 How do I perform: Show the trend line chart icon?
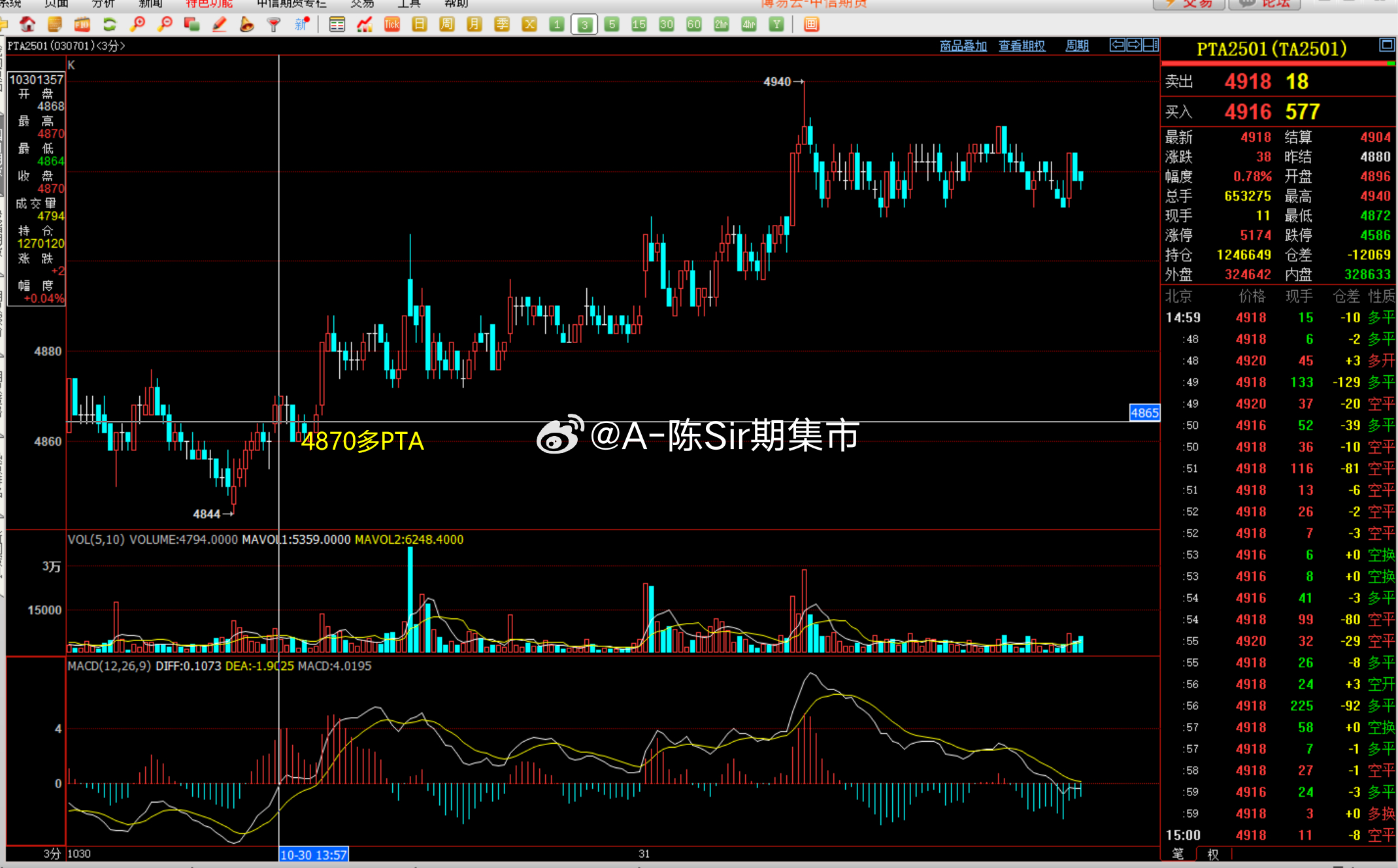[365, 25]
